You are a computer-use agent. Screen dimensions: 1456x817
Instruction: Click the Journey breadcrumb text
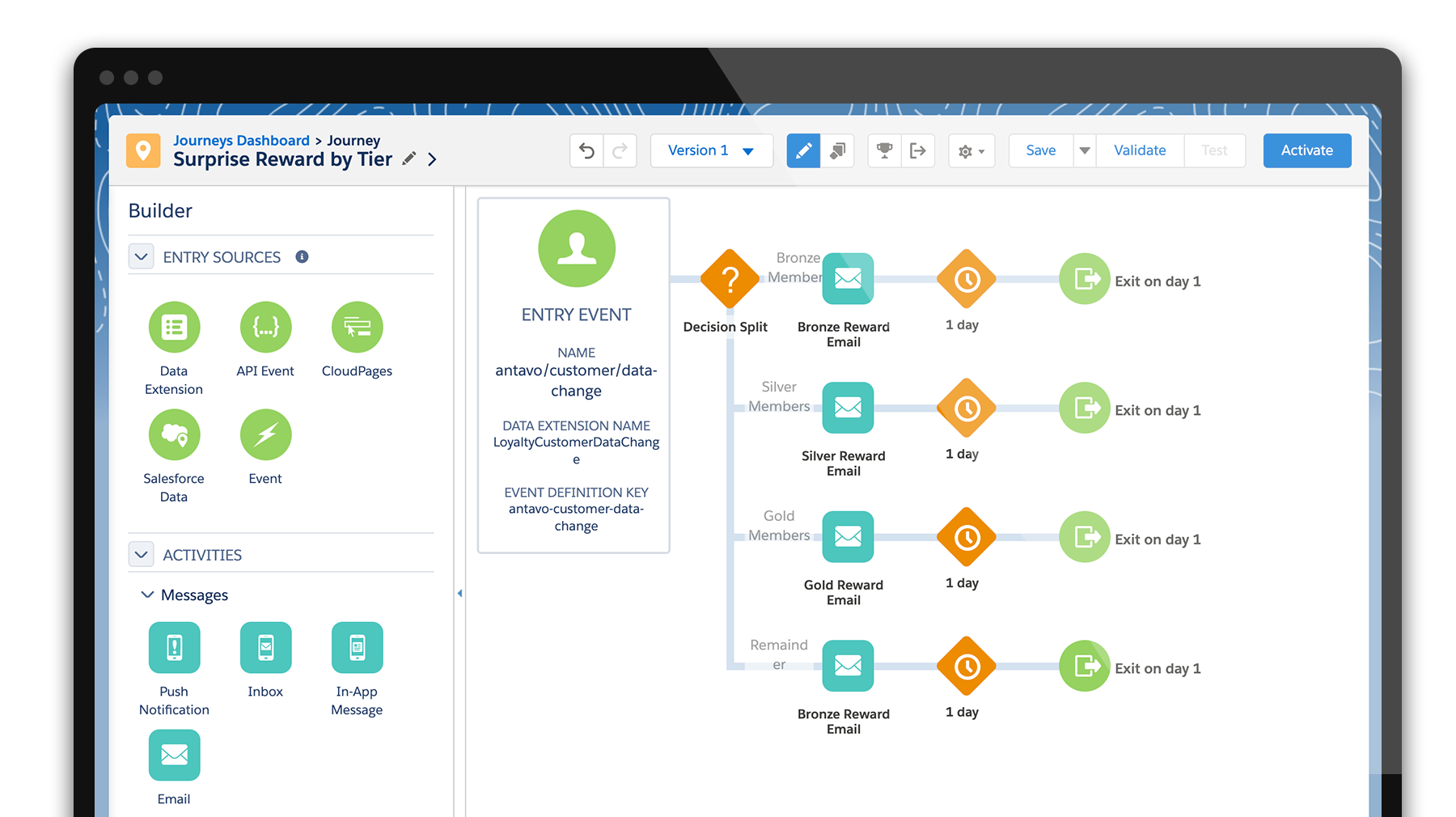(353, 140)
